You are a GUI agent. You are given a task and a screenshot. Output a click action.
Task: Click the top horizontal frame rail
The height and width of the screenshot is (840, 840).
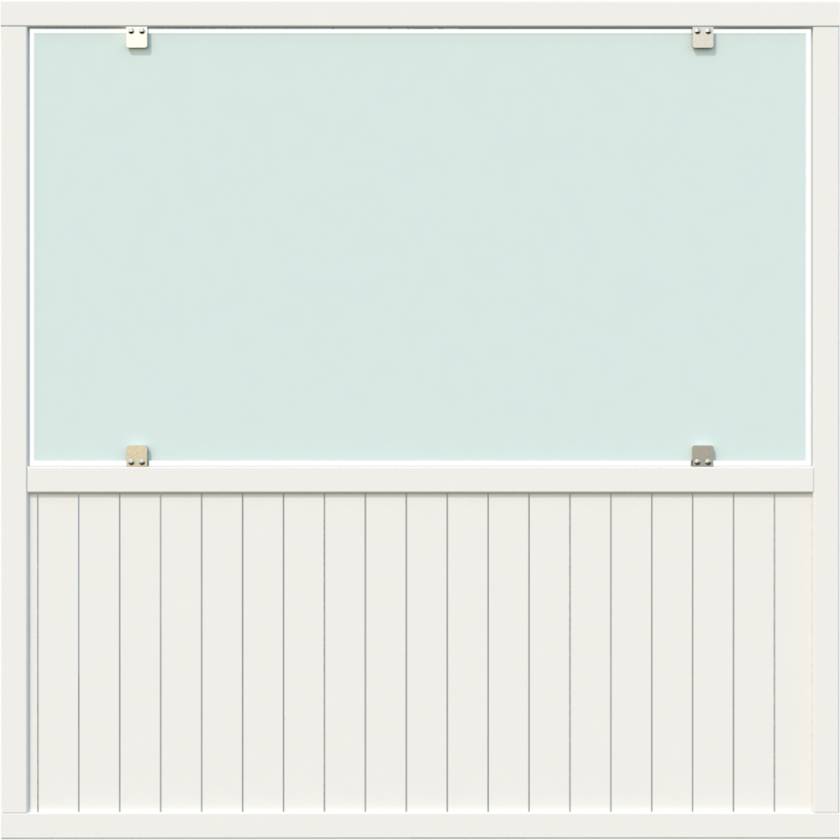point(419,13)
